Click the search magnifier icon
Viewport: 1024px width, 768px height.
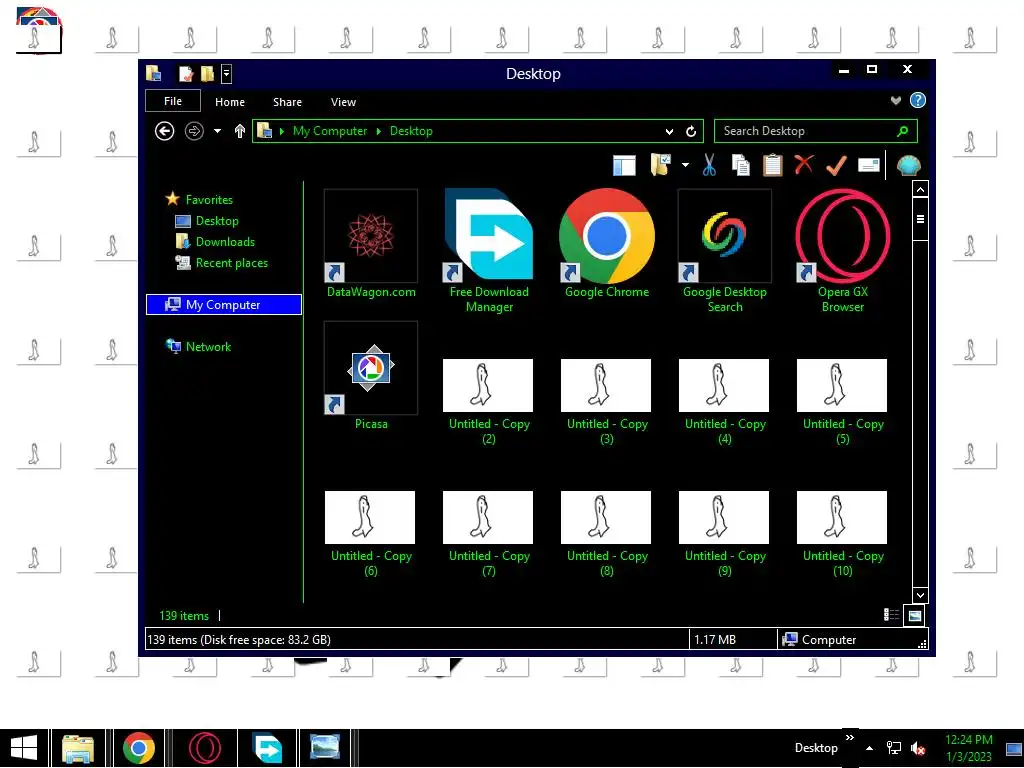903,131
